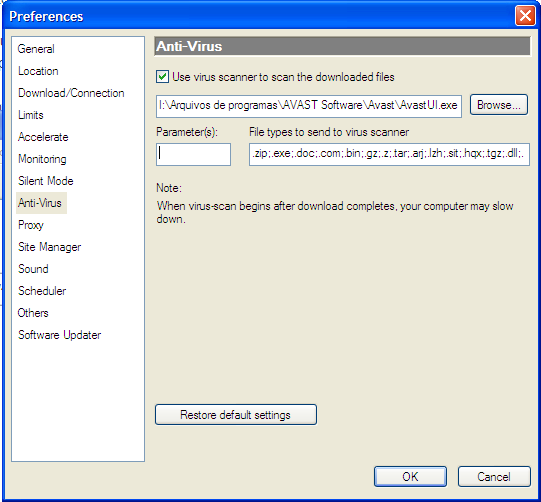Select the Accelerate category
This screenshot has width=541, height=502.
pyautogui.click(x=43, y=137)
